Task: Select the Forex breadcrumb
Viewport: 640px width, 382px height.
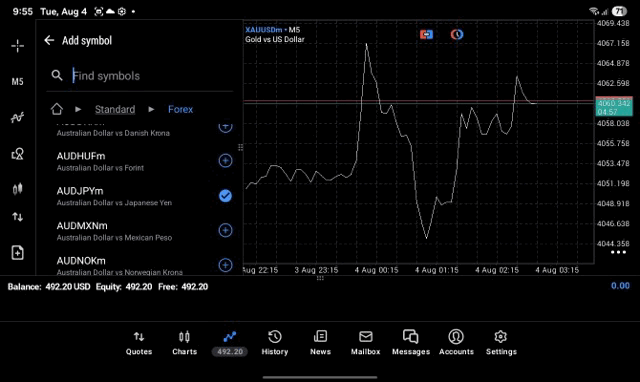Action: 180,109
